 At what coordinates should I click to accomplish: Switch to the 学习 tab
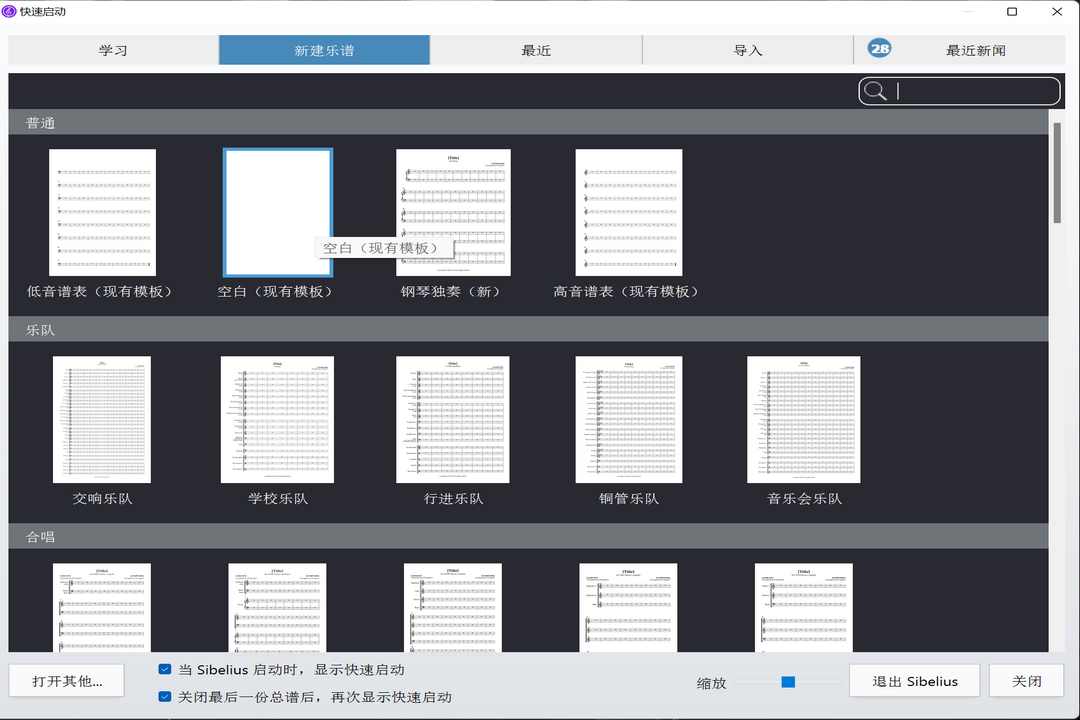[x=113, y=50]
